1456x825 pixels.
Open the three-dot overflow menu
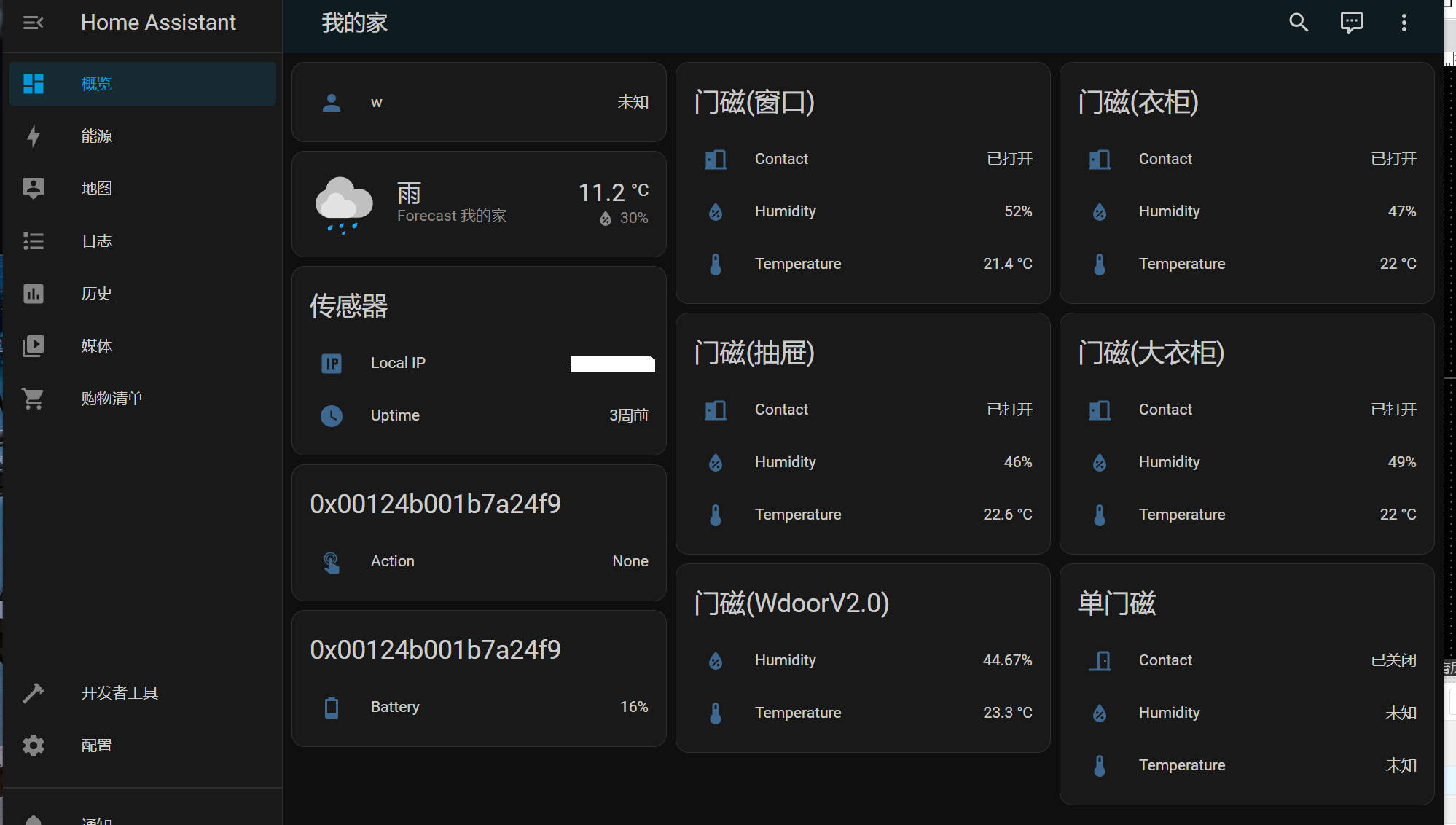point(1404,23)
